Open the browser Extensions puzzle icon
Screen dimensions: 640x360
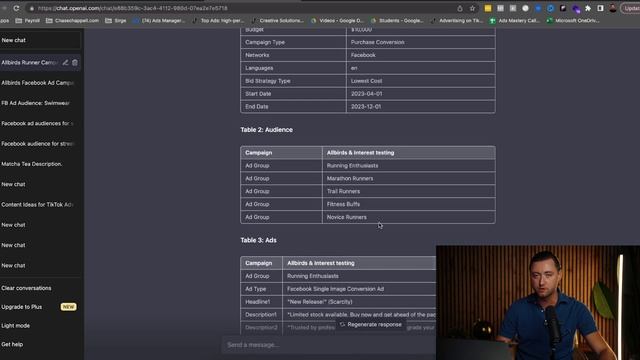click(588, 8)
